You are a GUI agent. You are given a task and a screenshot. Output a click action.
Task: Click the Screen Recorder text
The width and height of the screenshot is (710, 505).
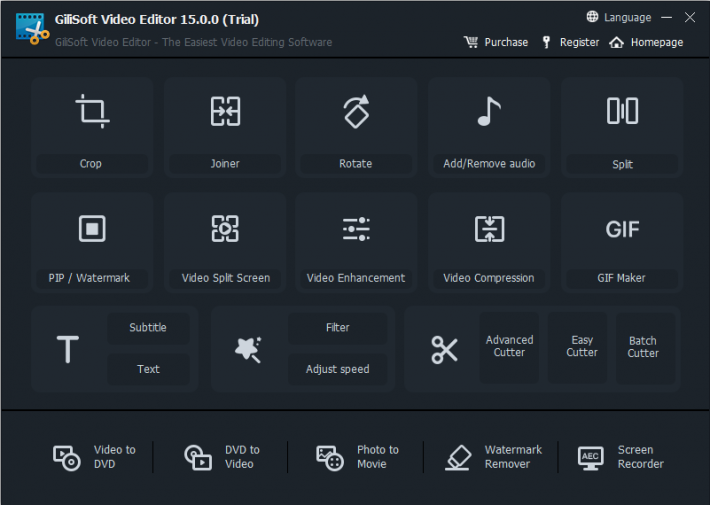pos(641,457)
